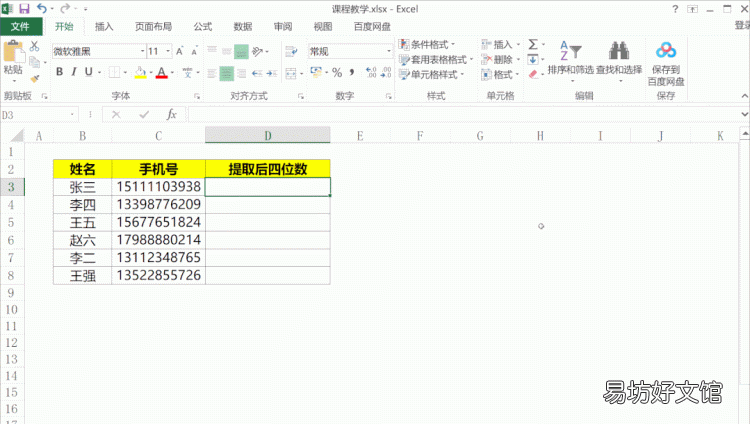
Task: Click the percent style icon
Action: pyautogui.click(x=337, y=73)
